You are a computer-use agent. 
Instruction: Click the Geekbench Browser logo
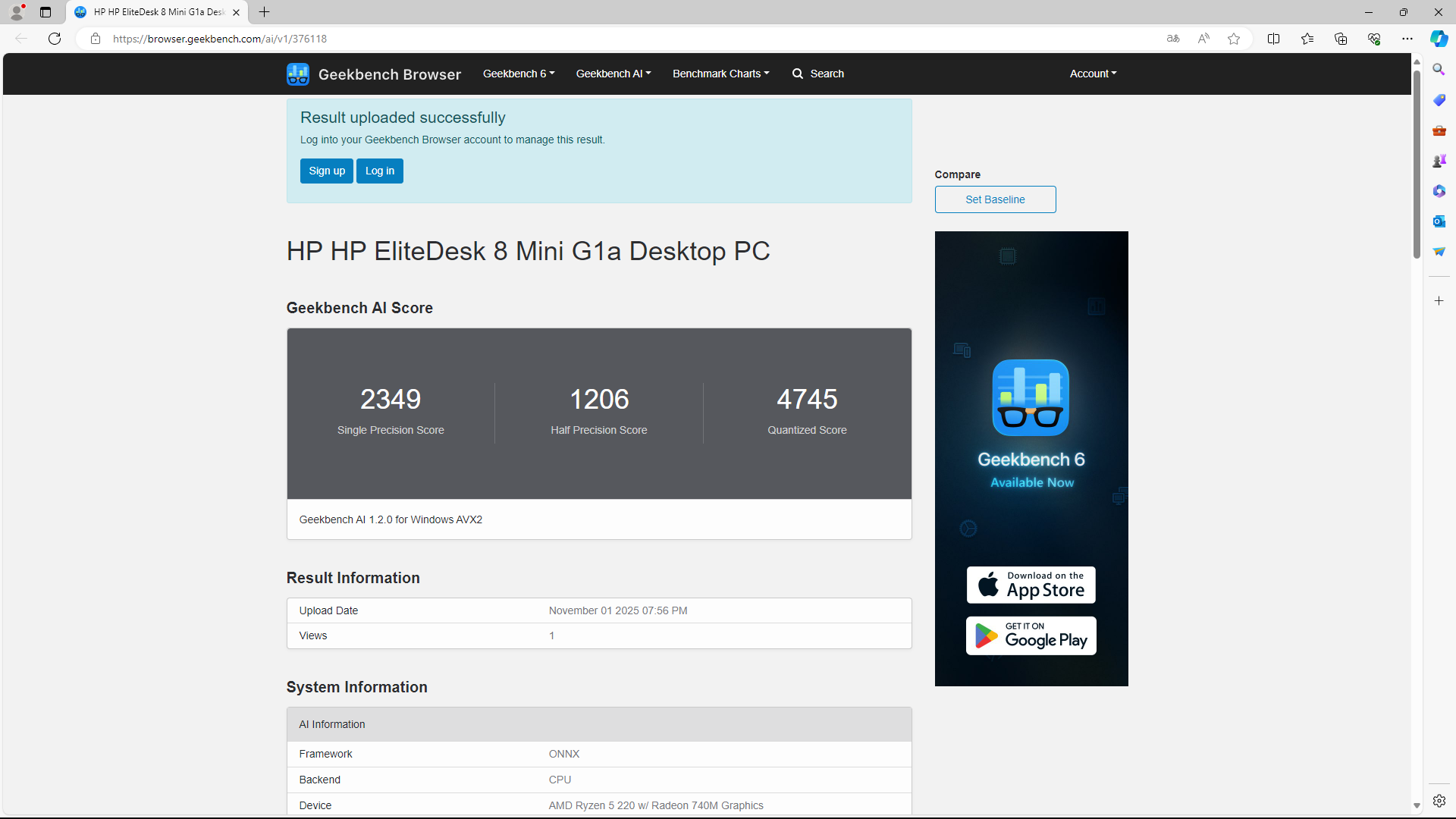[297, 74]
